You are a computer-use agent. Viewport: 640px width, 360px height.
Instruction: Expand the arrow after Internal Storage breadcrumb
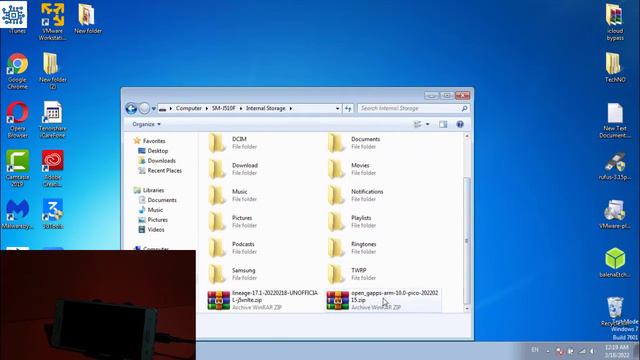[291, 109]
